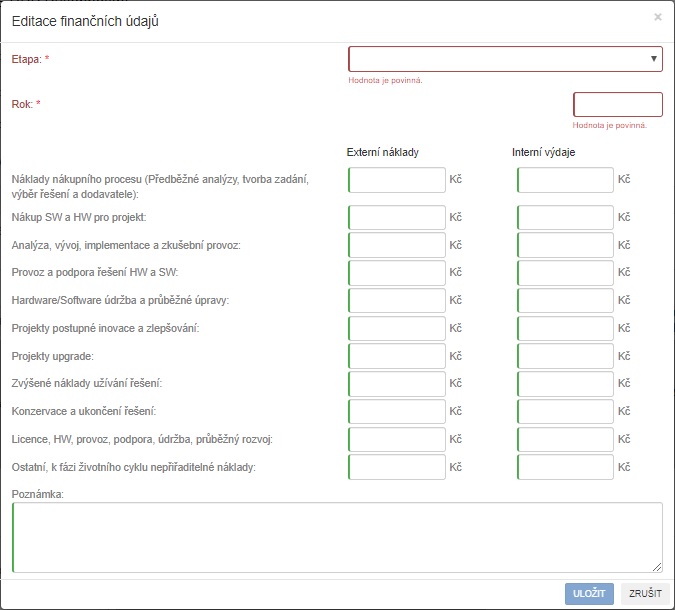Click Externí náklady for Ostatní nepřiřaditelné náklady

(x=397, y=467)
